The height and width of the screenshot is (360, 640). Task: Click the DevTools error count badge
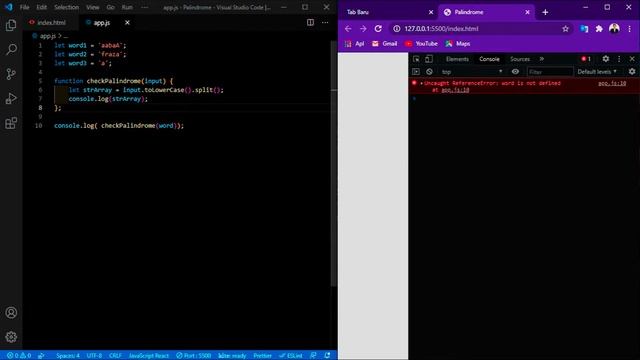[586, 59]
